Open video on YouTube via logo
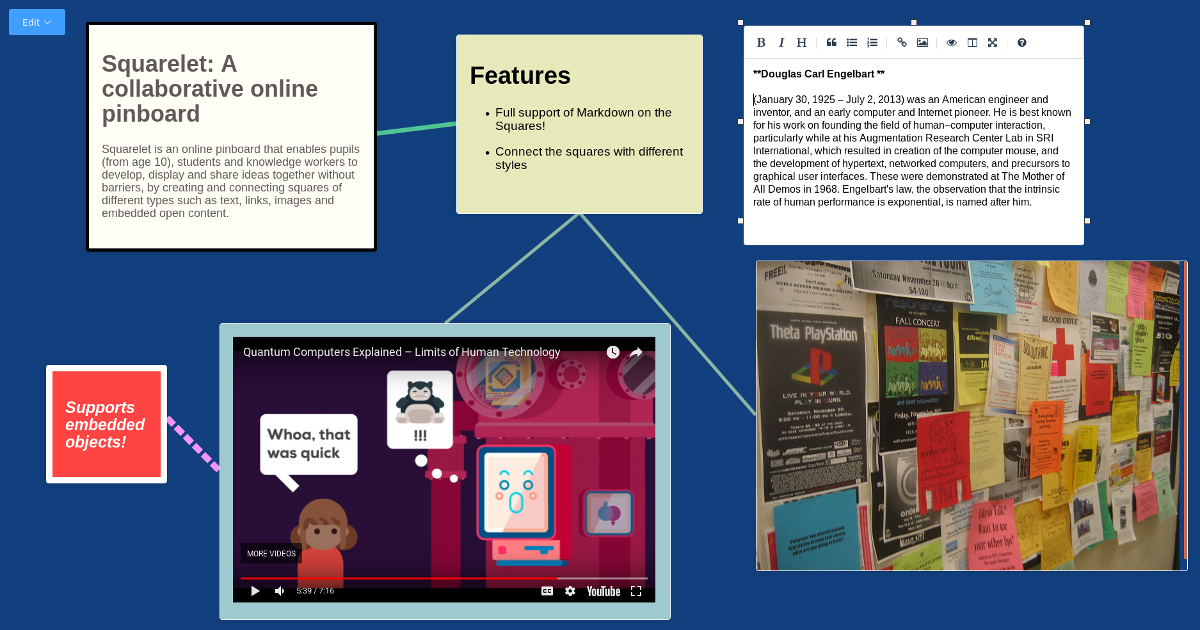The width and height of the screenshot is (1200, 630). click(x=603, y=591)
